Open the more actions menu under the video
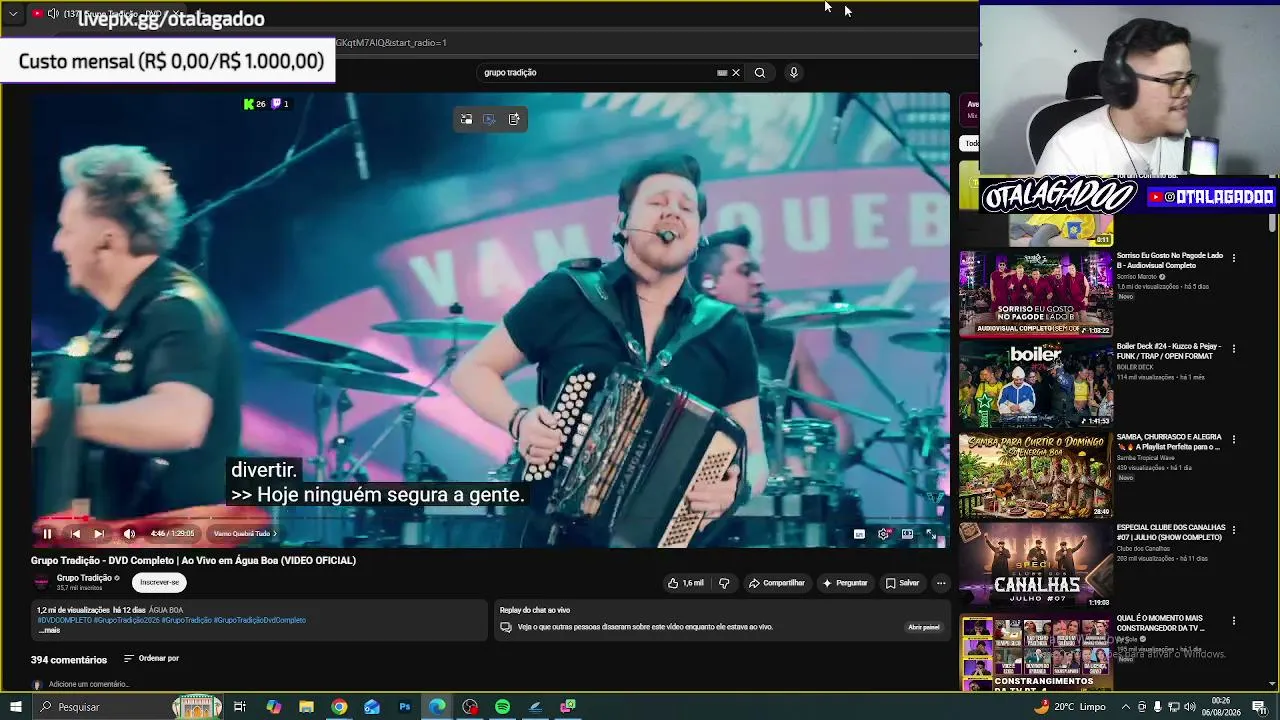 pos(941,583)
